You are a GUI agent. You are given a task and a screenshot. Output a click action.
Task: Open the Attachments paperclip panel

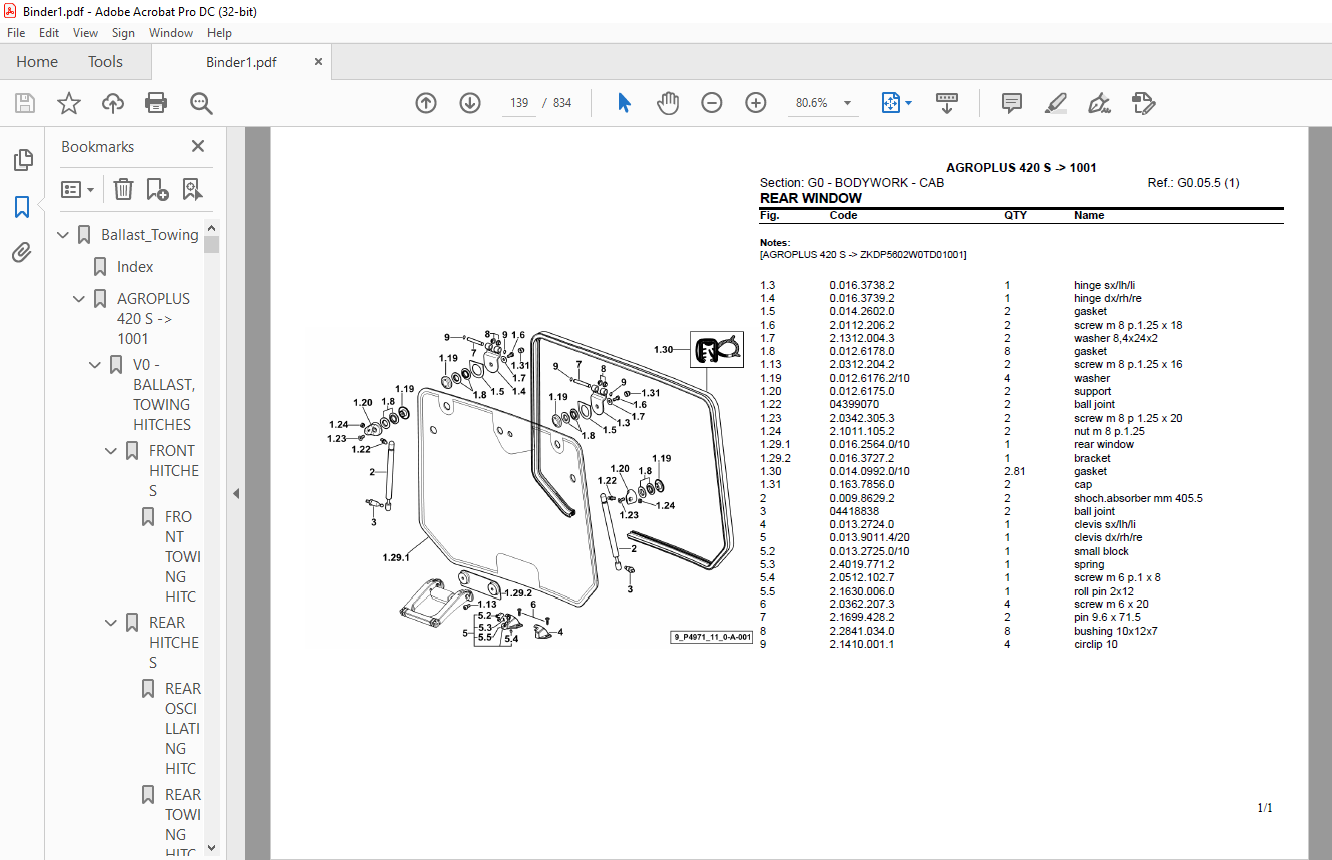click(22, 253)
